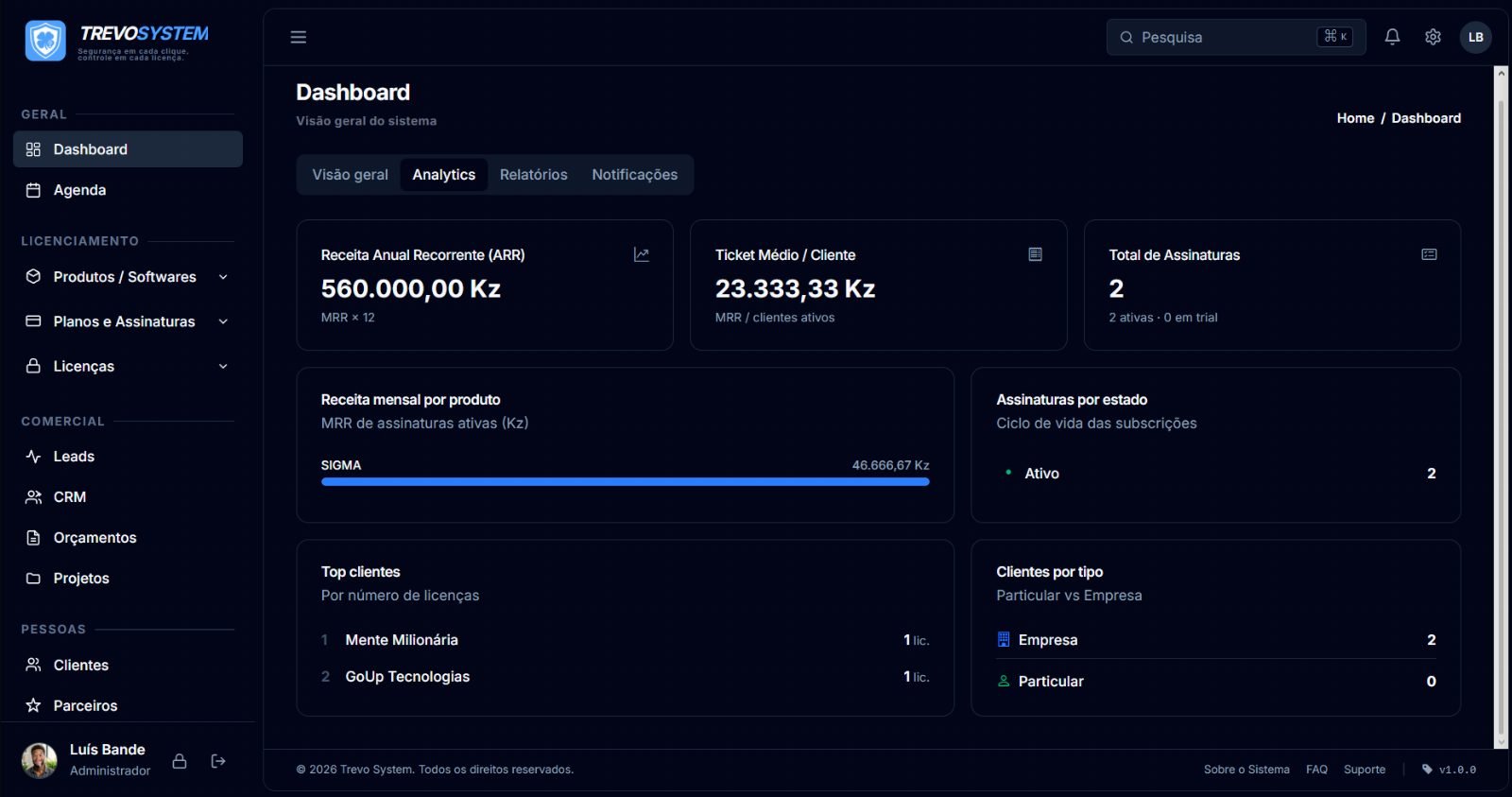The width and height of the screenshot is (1512, 797).
Task: Click the search magnifier icon
Action: [1126, 37]
